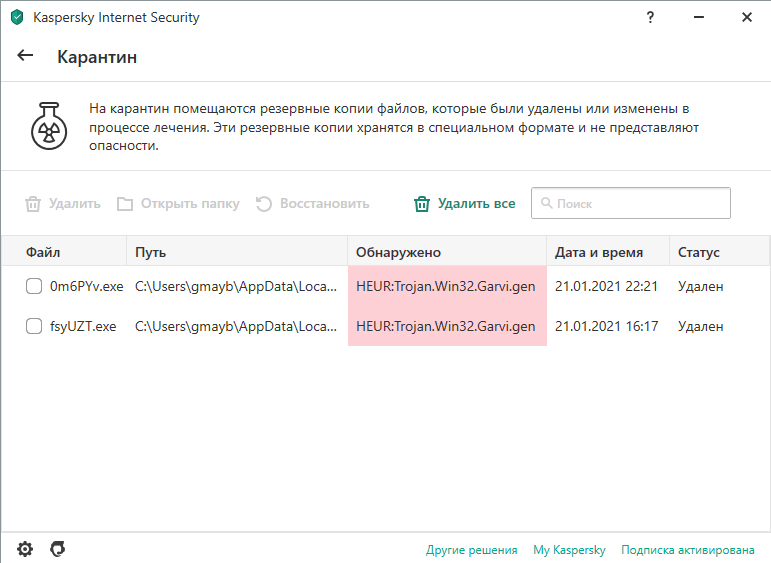Image resolution: width=771 pixels, height=563 pixels.
Task: Open the My Kaspersky link
Action: pos(569,550)
